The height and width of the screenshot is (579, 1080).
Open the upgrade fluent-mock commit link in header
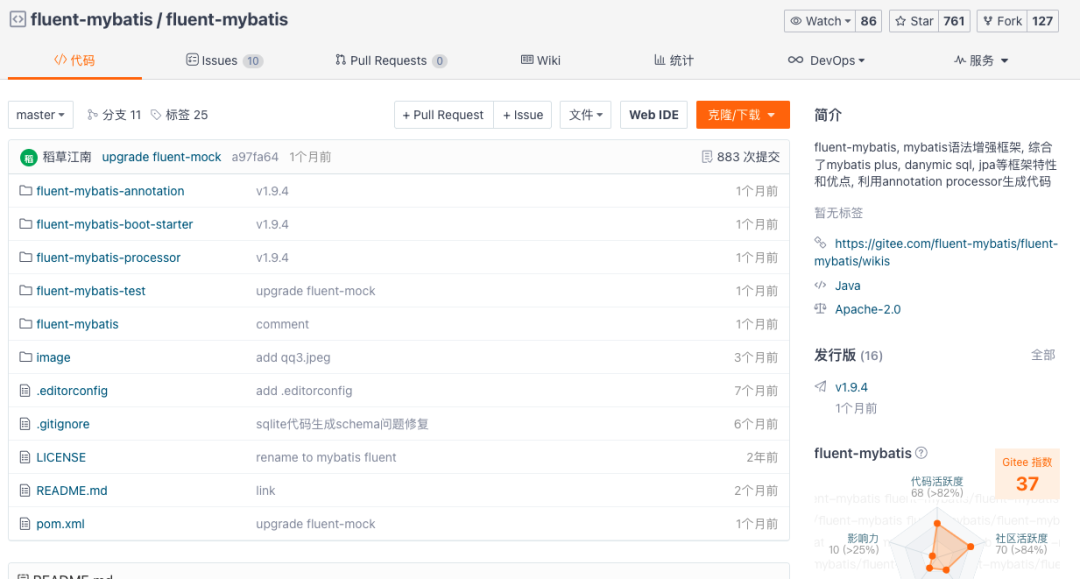point(161,157)
